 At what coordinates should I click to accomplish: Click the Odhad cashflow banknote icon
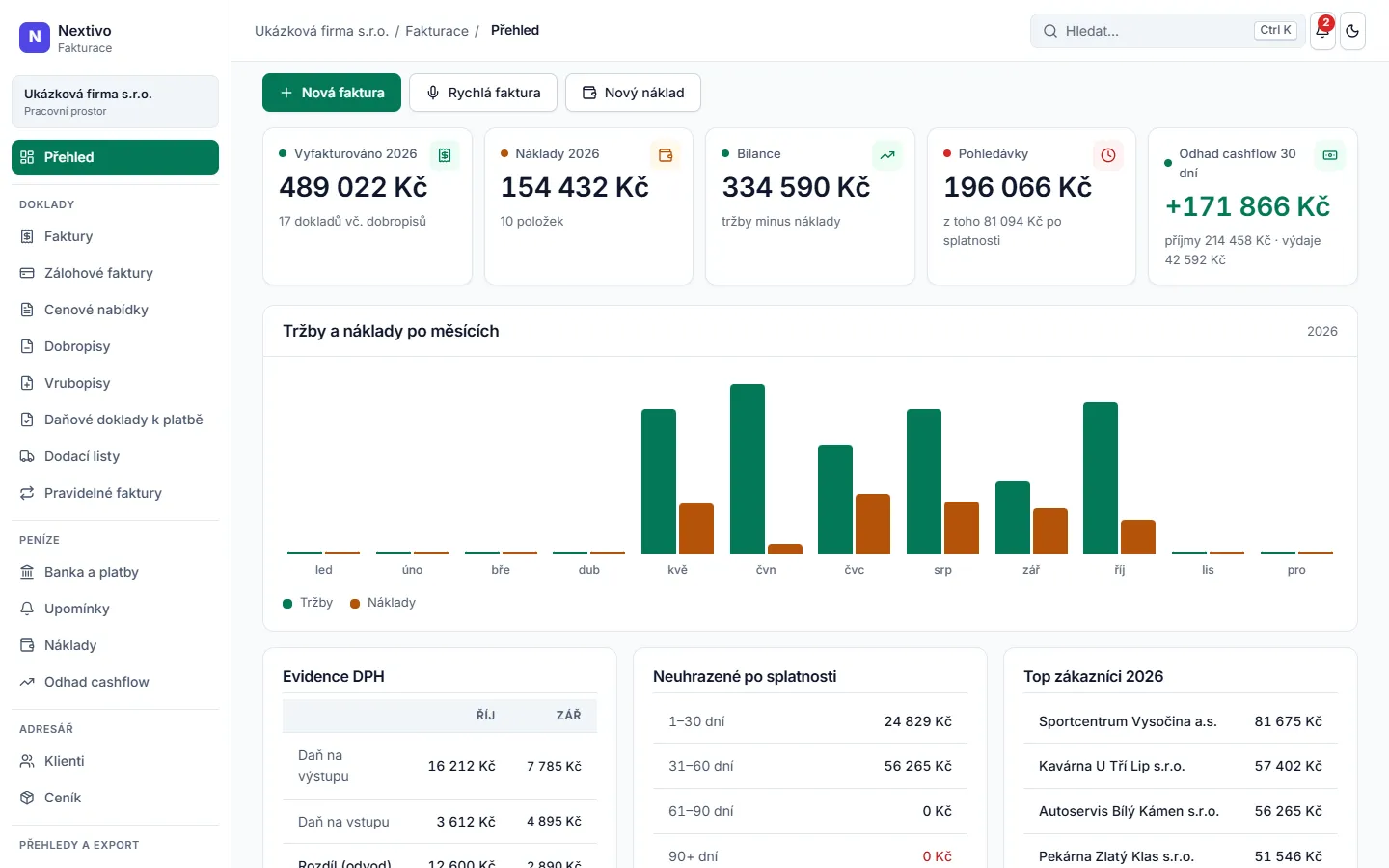point(1330,155)
